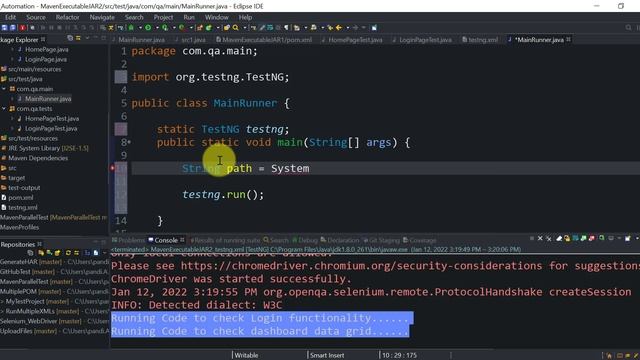
Task: Click Clear Console eraser icon
Action: pyautogui.click(x=559, y=238)
